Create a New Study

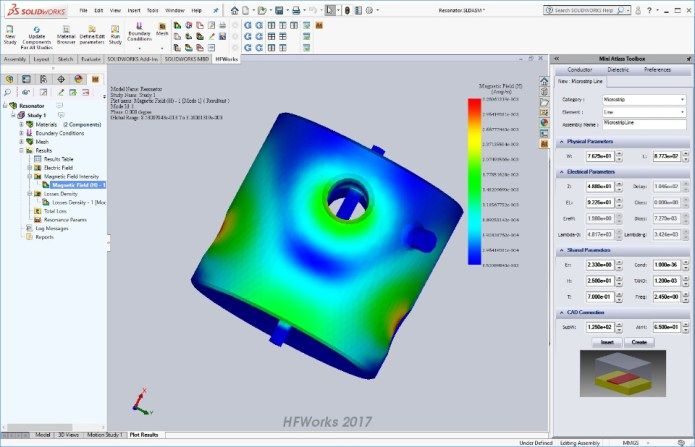[x=10, y=35]
